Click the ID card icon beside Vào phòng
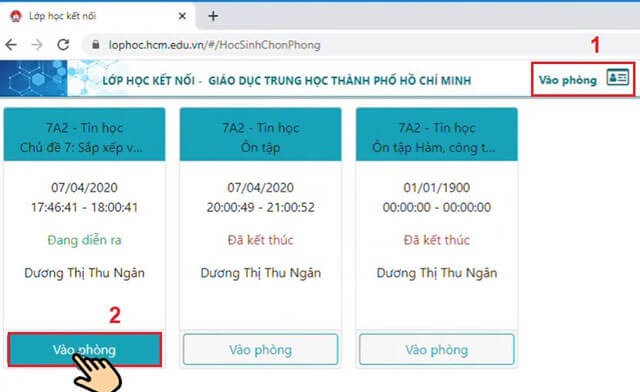Viewport: 640px width, 392px height. [x=618, y=77]
